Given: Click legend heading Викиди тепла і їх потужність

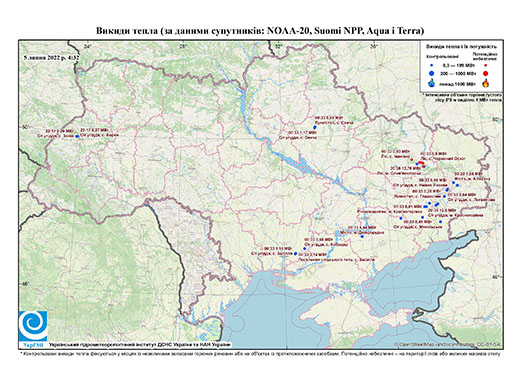Looking at the screenshot, I should coord(462,47).
